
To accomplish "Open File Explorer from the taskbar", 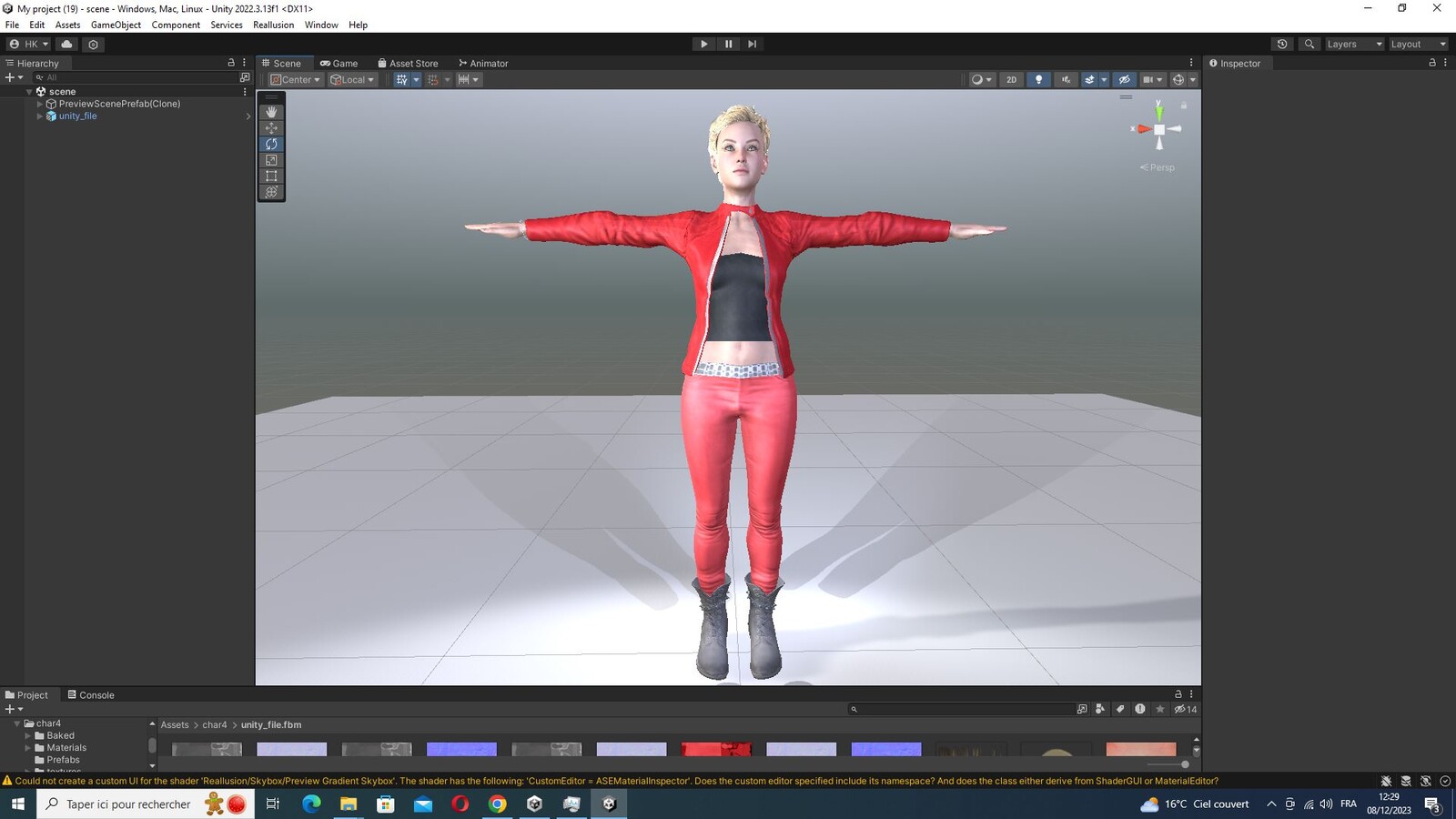I will pyautogui.click(x=349, y=804).
